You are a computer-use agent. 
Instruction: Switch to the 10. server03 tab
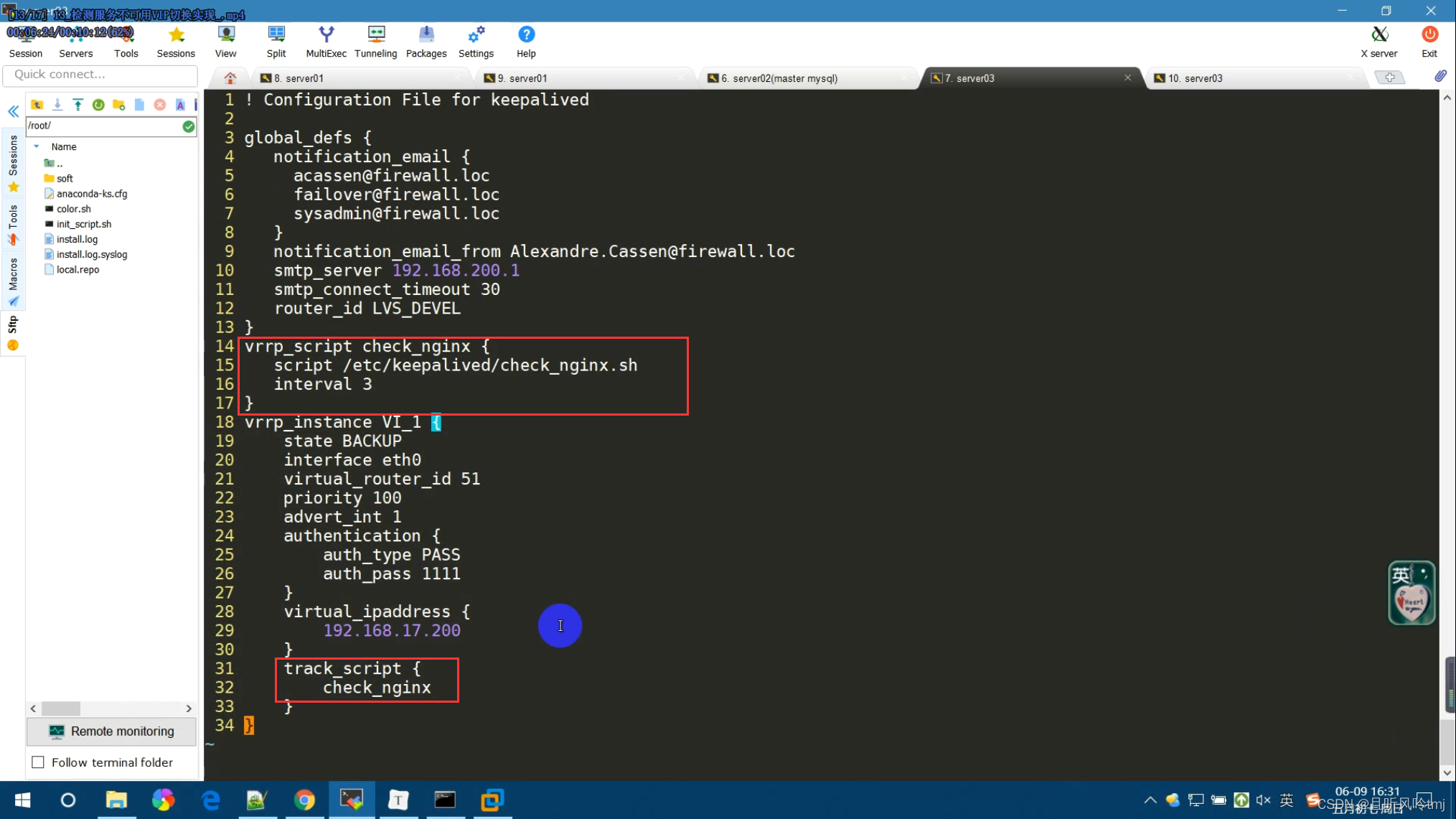click(1194, 78)
